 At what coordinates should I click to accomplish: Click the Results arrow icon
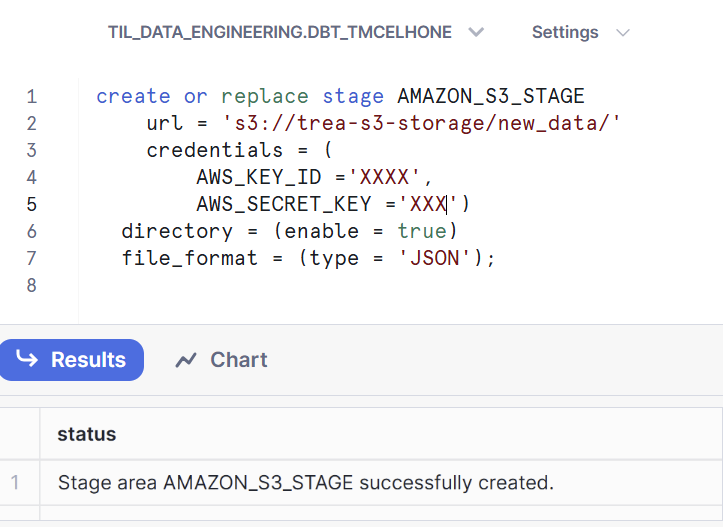point(27,360)
